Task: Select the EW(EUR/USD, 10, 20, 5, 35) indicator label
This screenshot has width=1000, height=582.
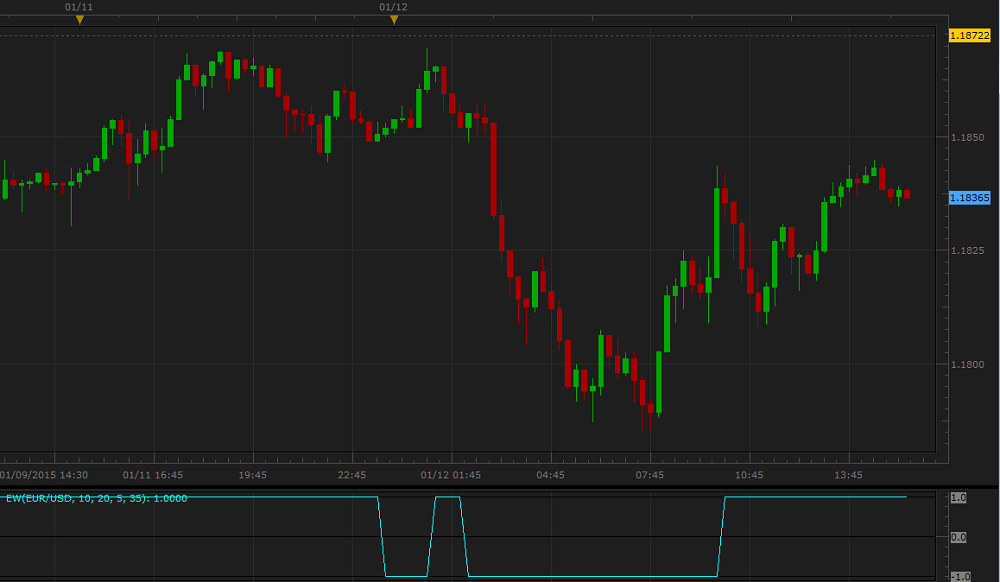Action: coord(96,498)
